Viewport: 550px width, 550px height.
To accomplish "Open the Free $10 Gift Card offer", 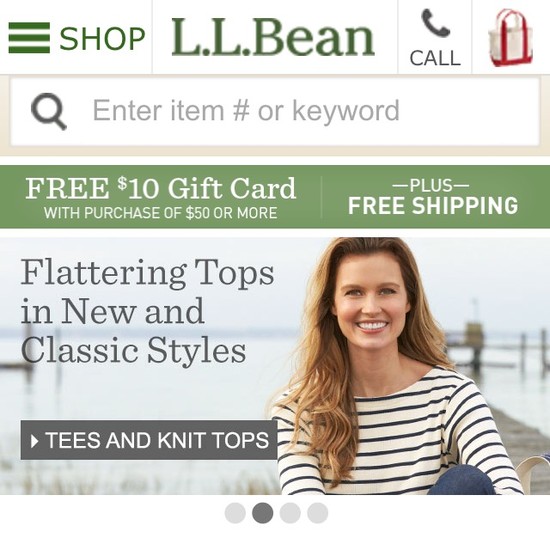I will coord(161,188).
